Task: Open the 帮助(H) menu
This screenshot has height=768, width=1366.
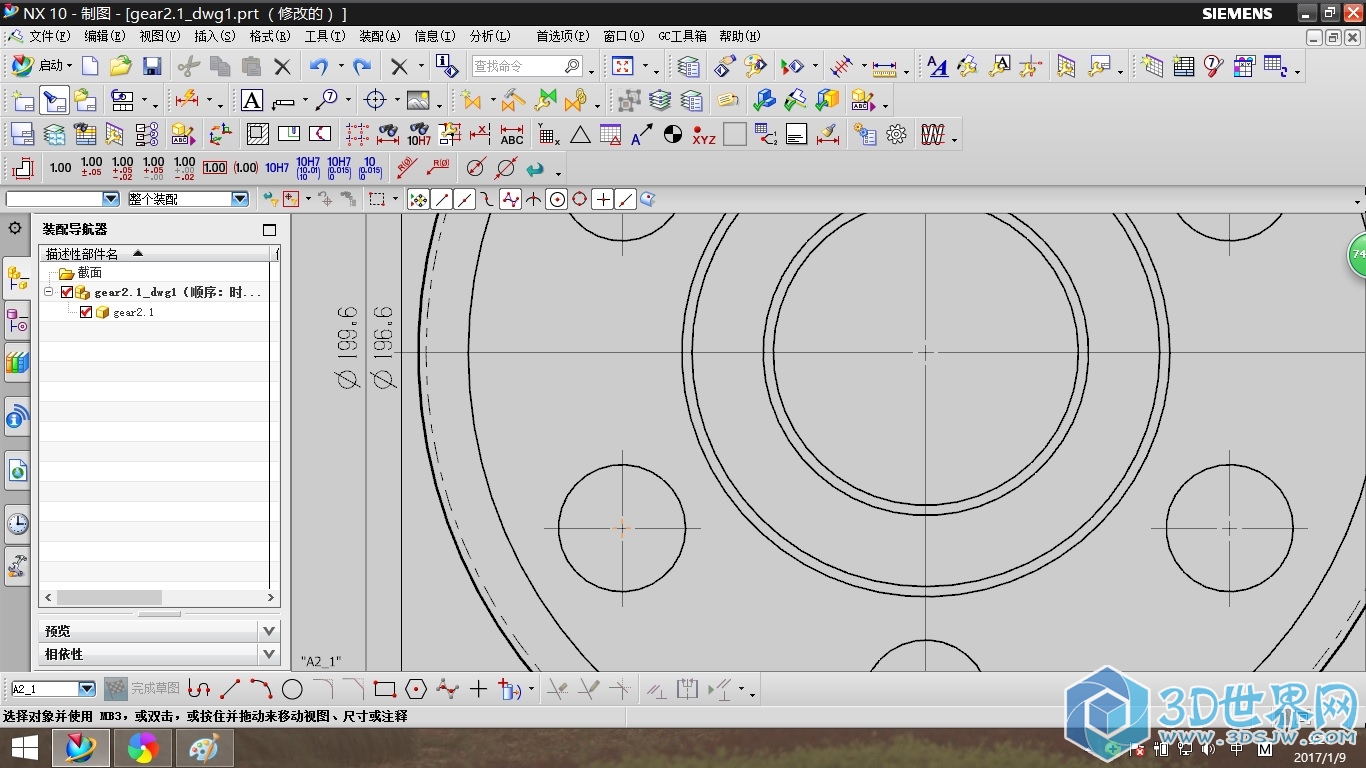Action: 739,35
